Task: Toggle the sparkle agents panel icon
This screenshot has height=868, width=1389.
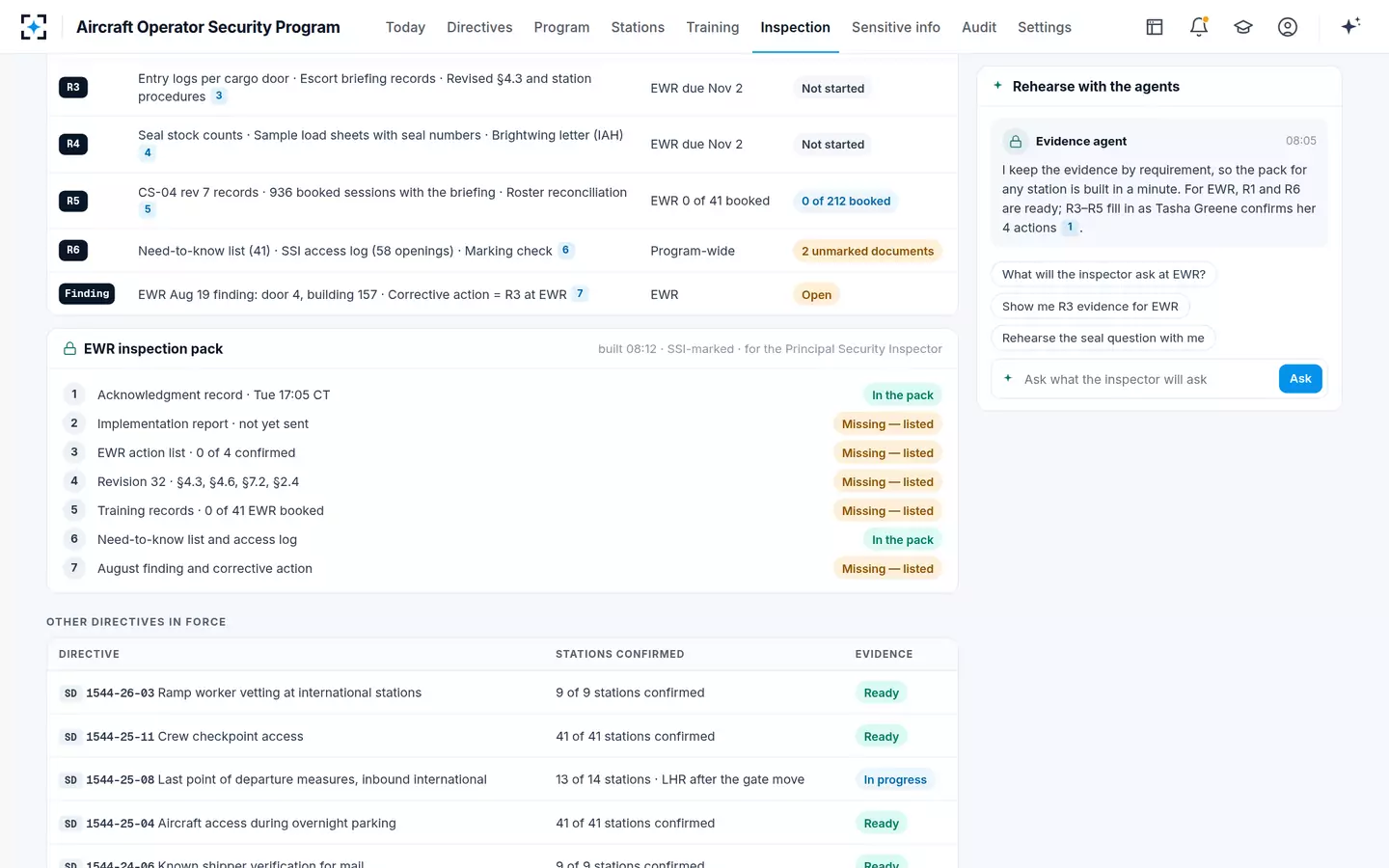Action: 1350,26
